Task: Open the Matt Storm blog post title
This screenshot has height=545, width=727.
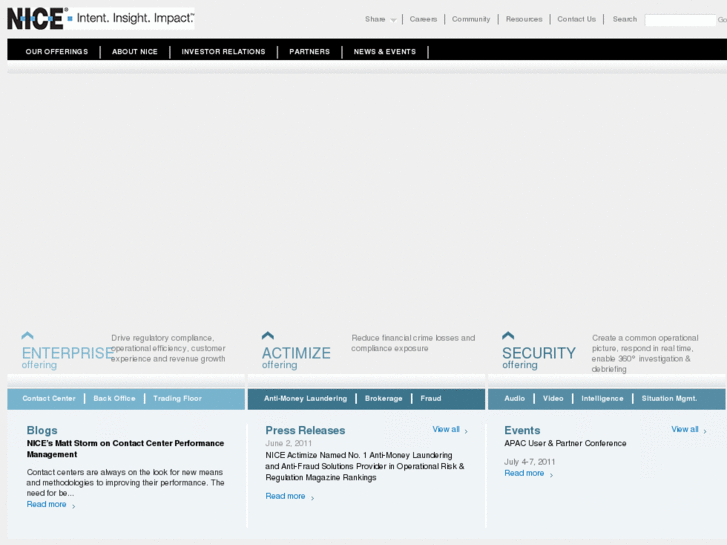Action: pos(125,449)
